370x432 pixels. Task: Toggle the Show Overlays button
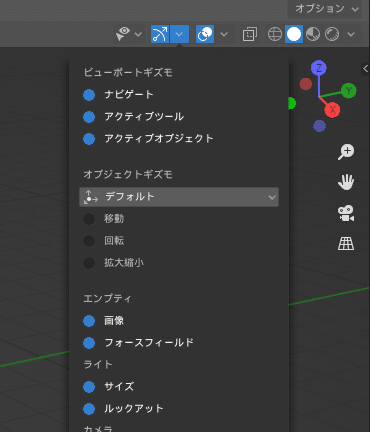[x=205, y=34]
